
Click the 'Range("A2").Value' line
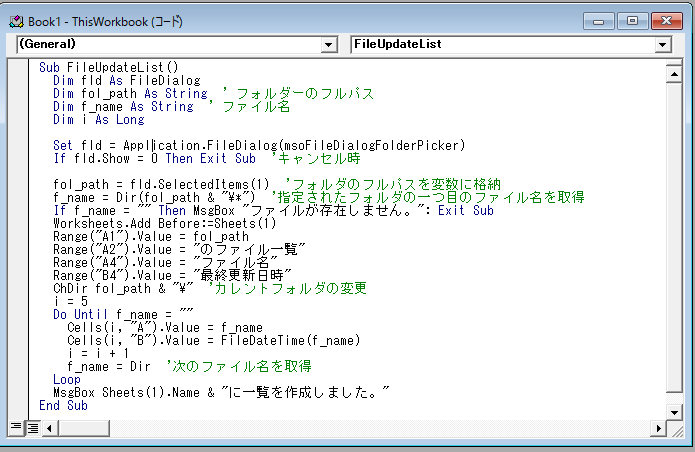tap(179, 249)
